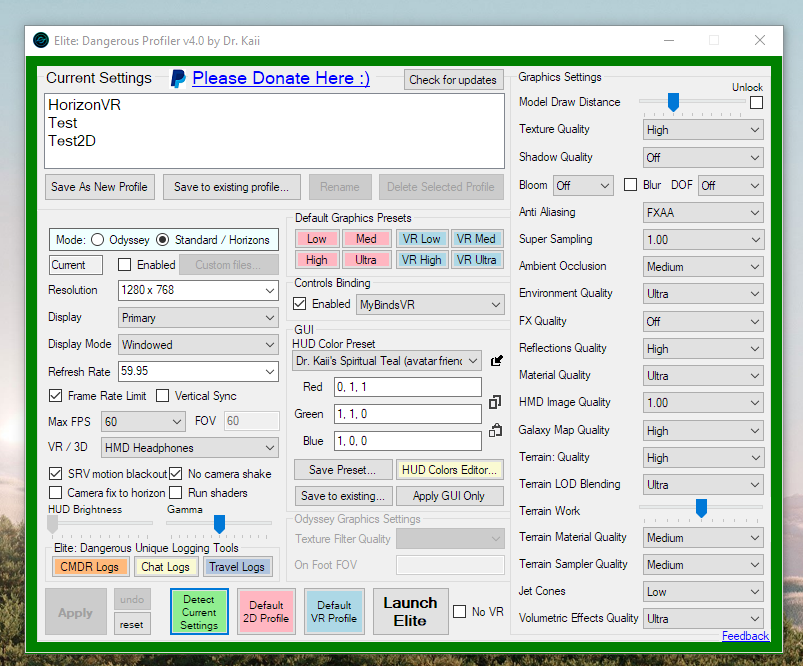Viewport: 803px width, 666px height.
Task: Open the Display Mode dropdown
Action: (198, 345)
